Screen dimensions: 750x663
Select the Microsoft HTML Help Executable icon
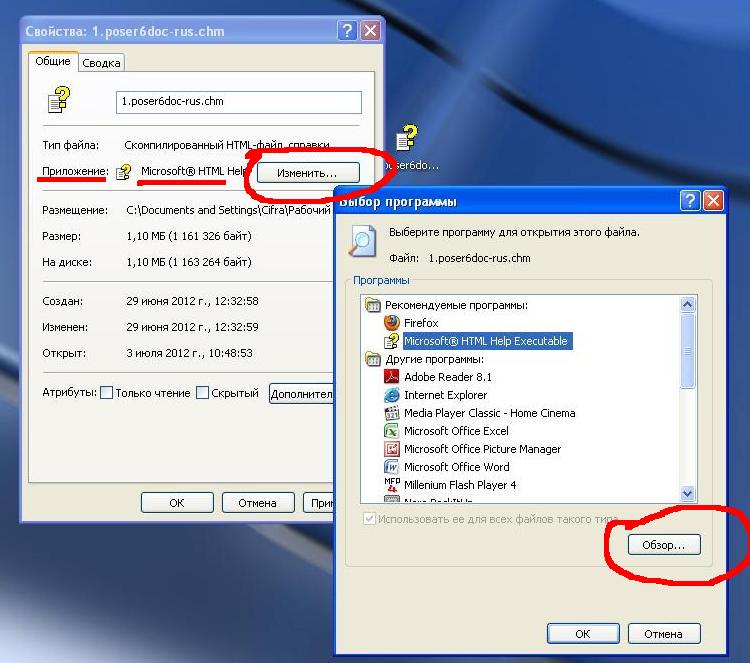click(x=392, y=341)
